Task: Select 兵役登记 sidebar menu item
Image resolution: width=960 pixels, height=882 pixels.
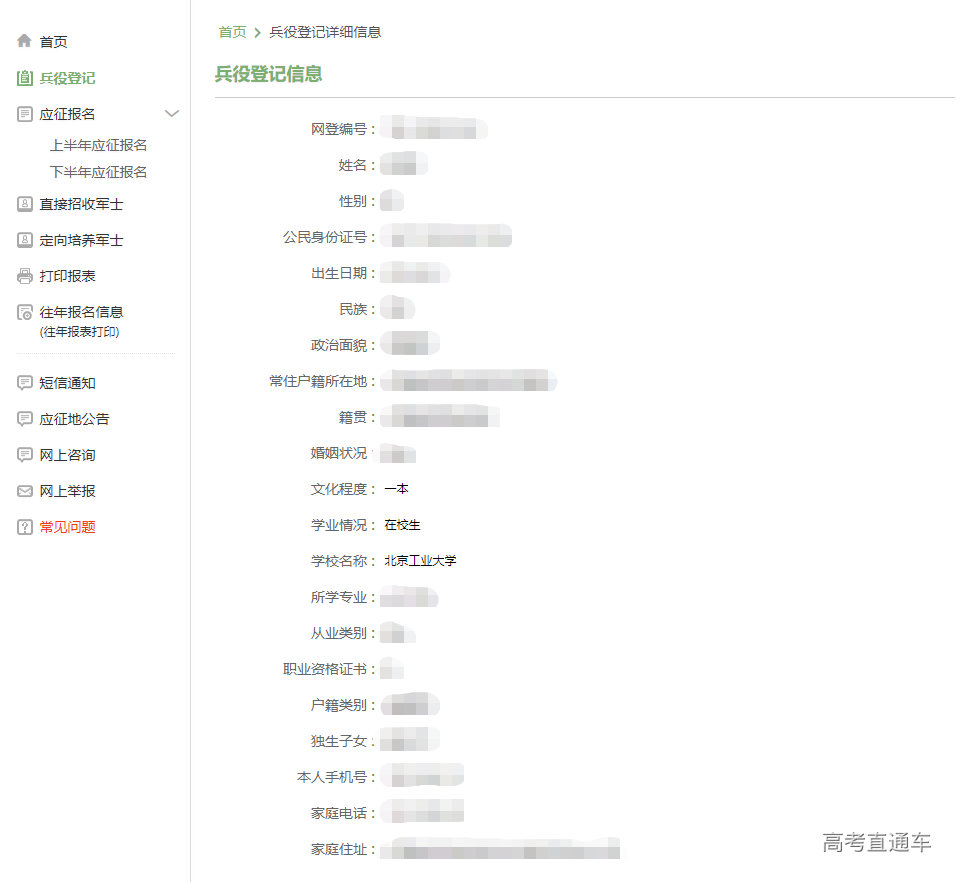Action: [67, 78]
